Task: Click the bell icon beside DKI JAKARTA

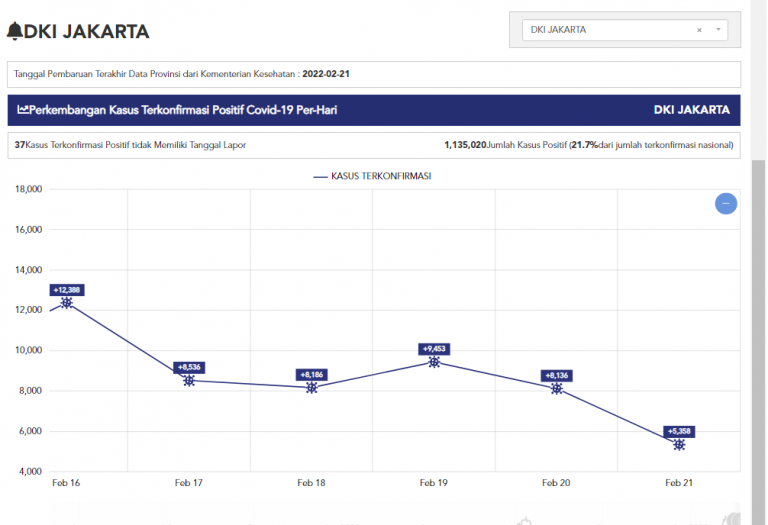Action: point(14,31)
